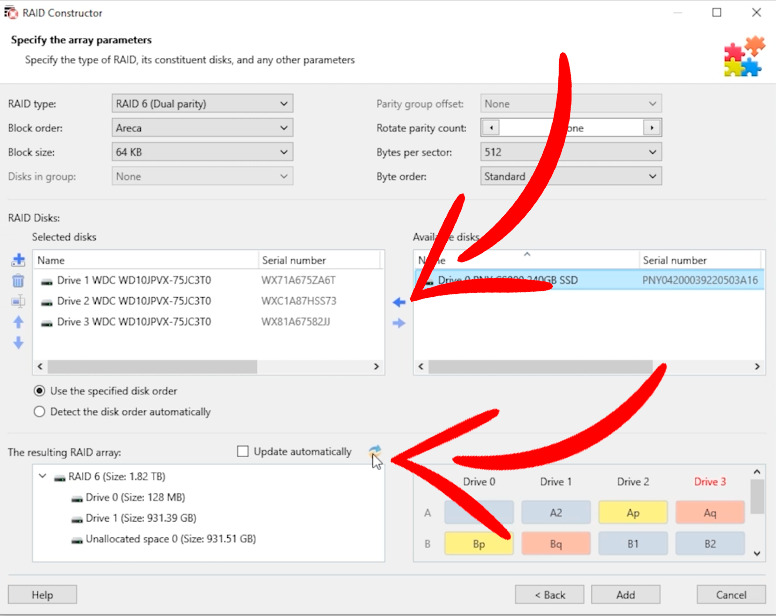Image resolution: width=776 pixels, height=616 pixels.
Task: Click the Add button
Action: 626,595
